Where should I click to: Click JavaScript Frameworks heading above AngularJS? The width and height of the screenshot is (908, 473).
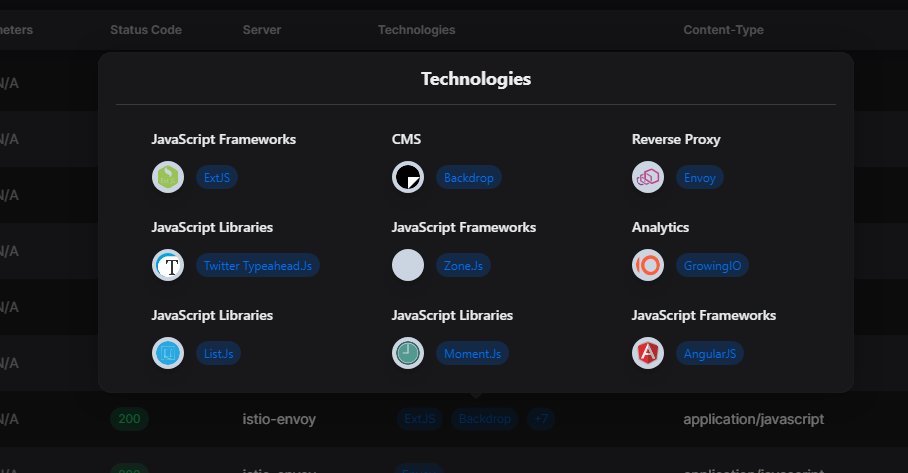pos(704,316)
